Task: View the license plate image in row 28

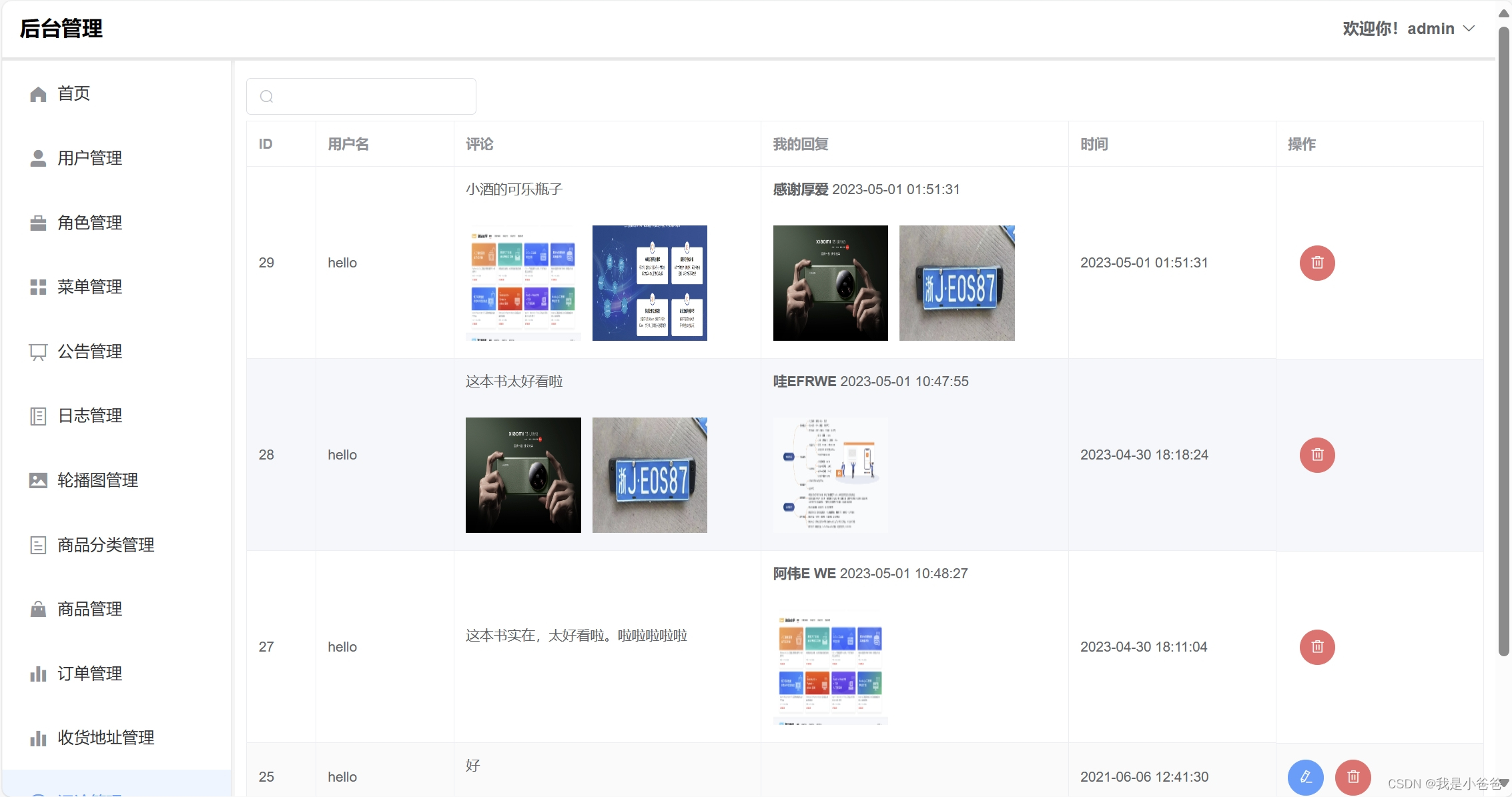Action: tap(649, 475)
